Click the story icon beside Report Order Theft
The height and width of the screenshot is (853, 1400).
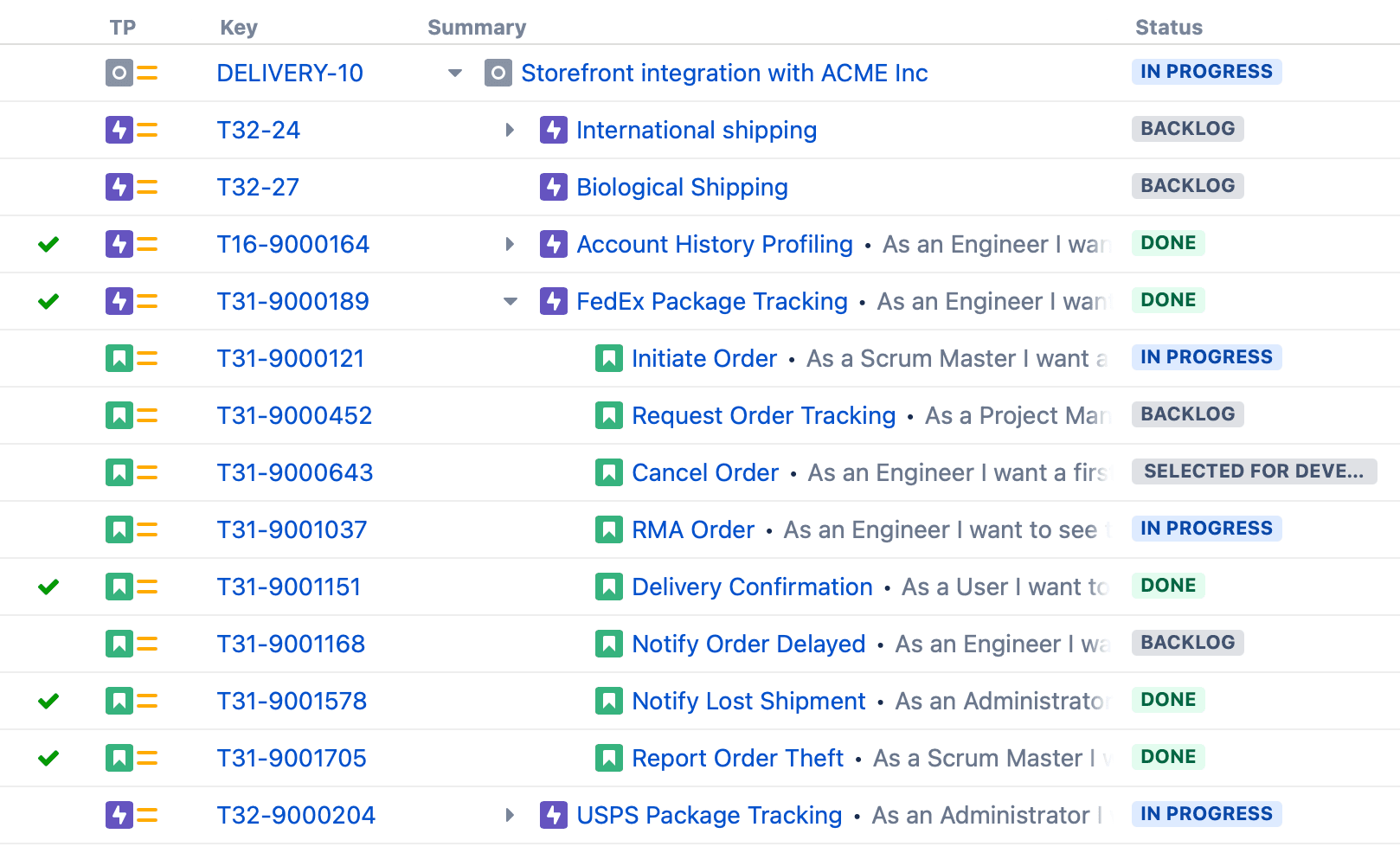[608, 758]
